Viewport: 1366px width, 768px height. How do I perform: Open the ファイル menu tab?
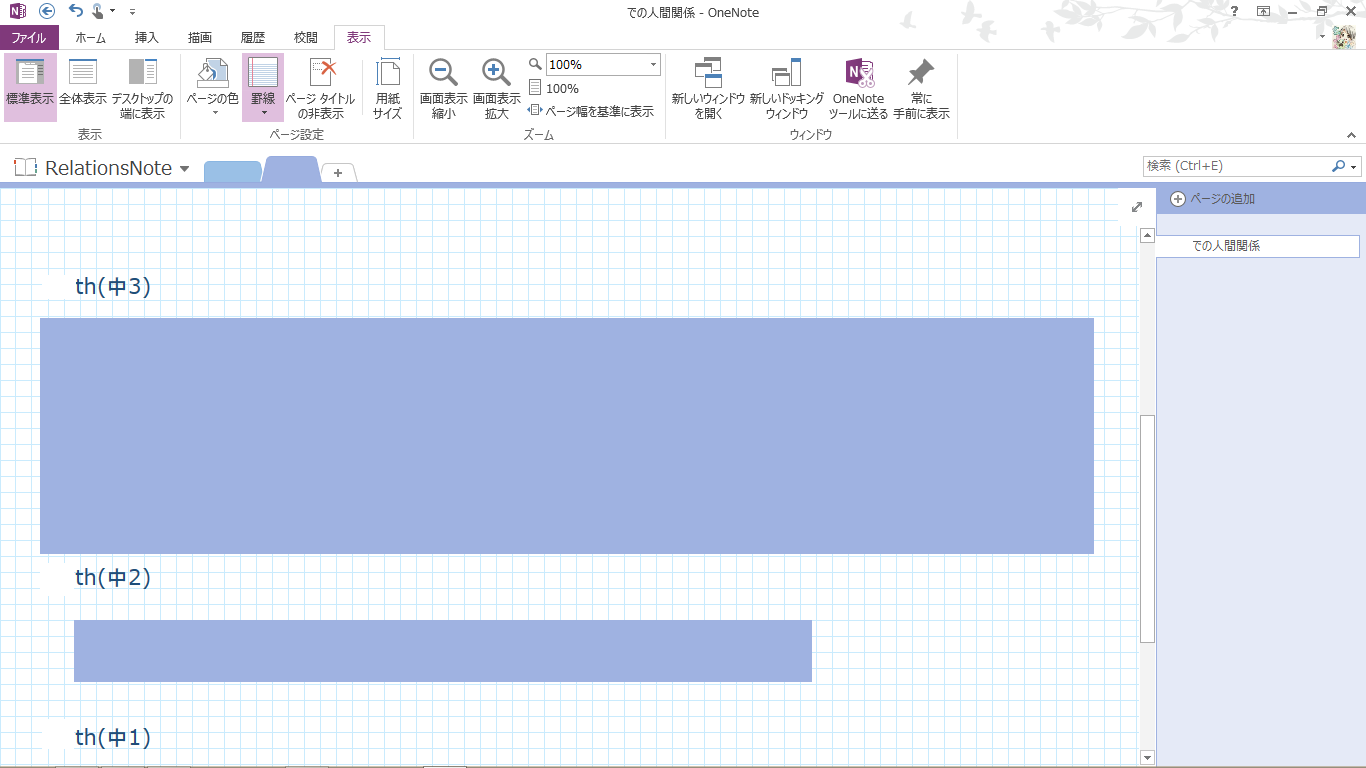pyautogui.click(x=29, y=38)
